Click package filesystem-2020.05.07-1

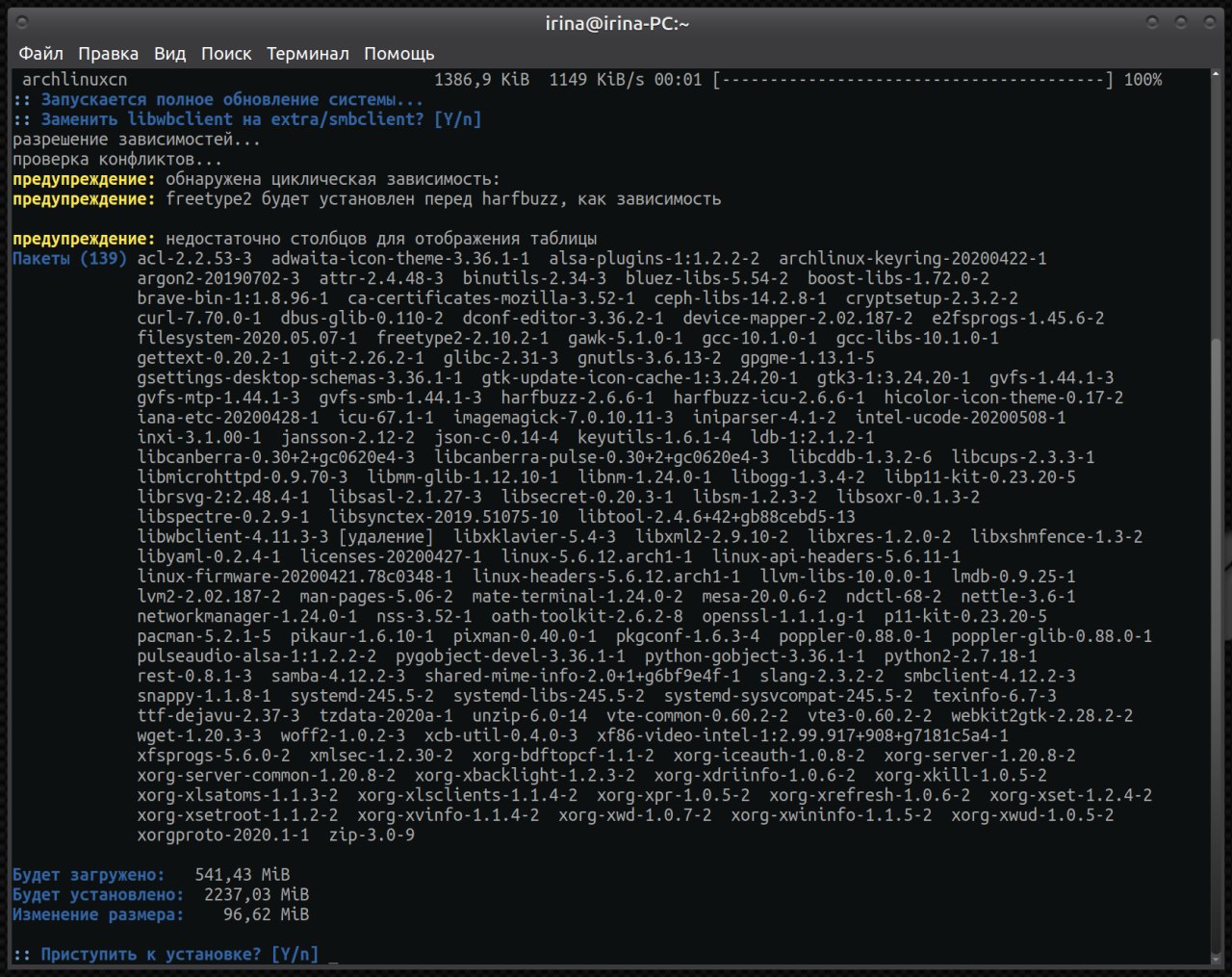(x=247, y=338)
